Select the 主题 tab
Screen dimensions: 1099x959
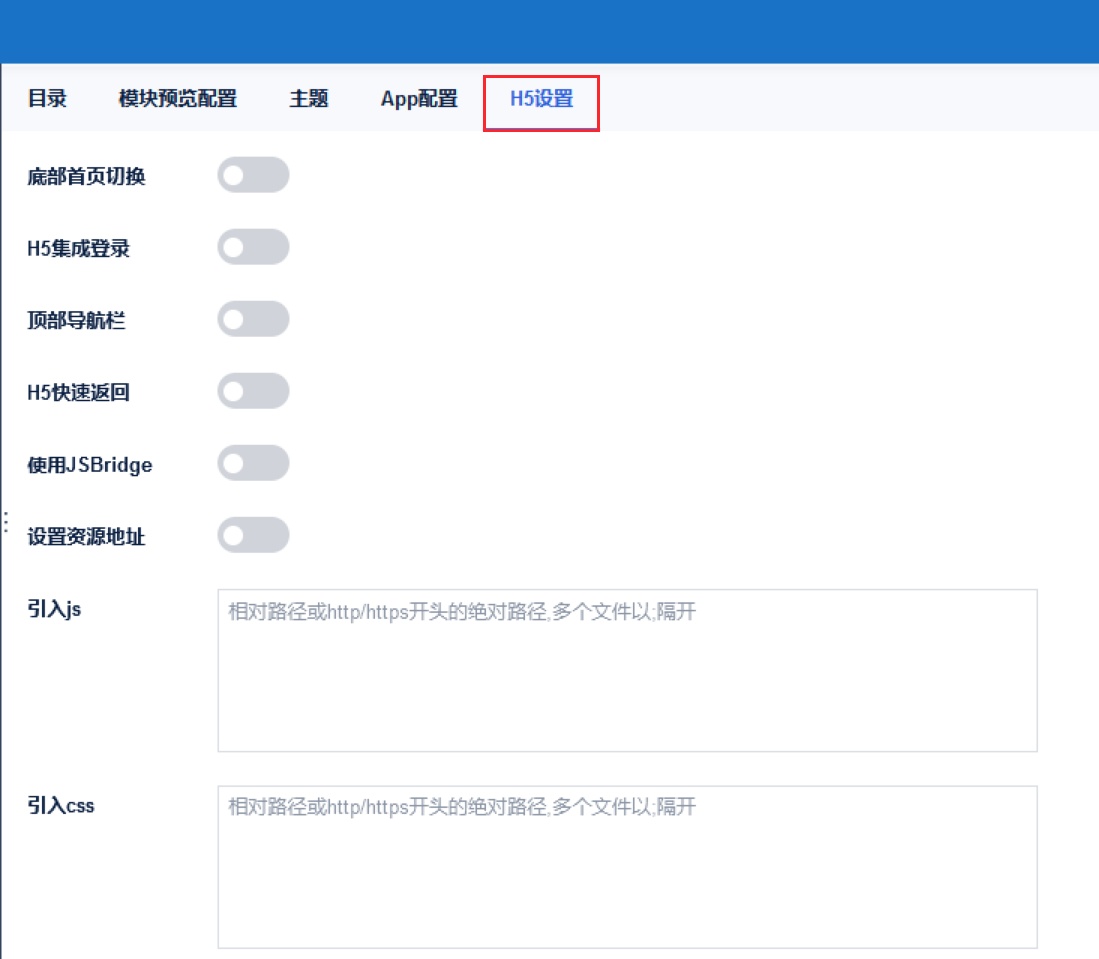[x=309, y=99]
